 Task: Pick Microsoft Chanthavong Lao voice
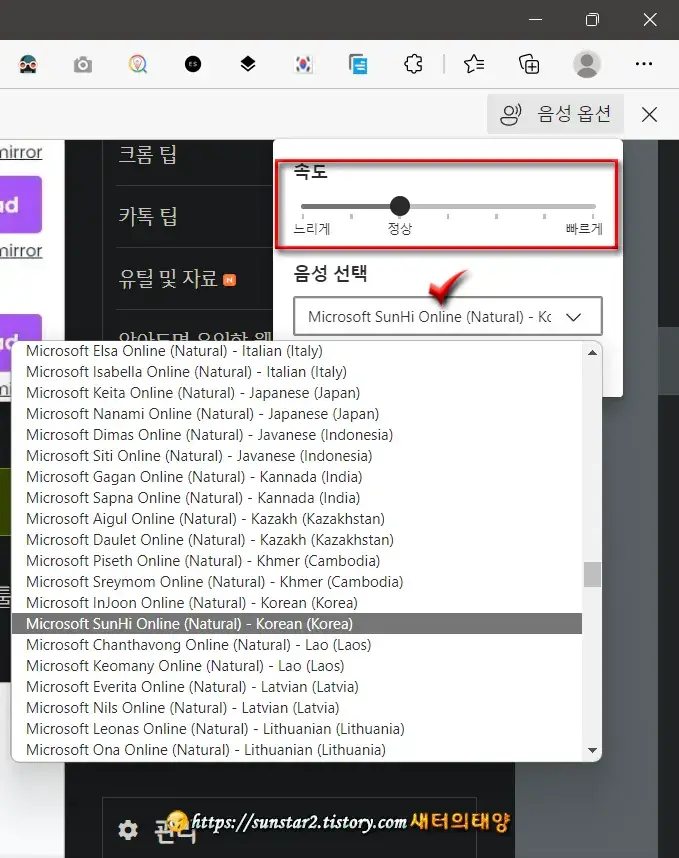pyautogui.click(x=297, y=645)
